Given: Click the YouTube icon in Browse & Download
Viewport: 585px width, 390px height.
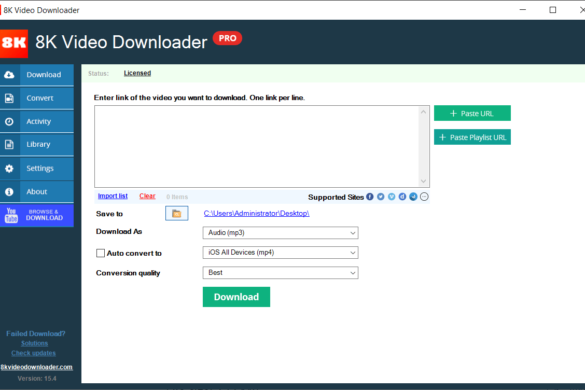Looking at the screenshot, I should click(x=11, y=215).
